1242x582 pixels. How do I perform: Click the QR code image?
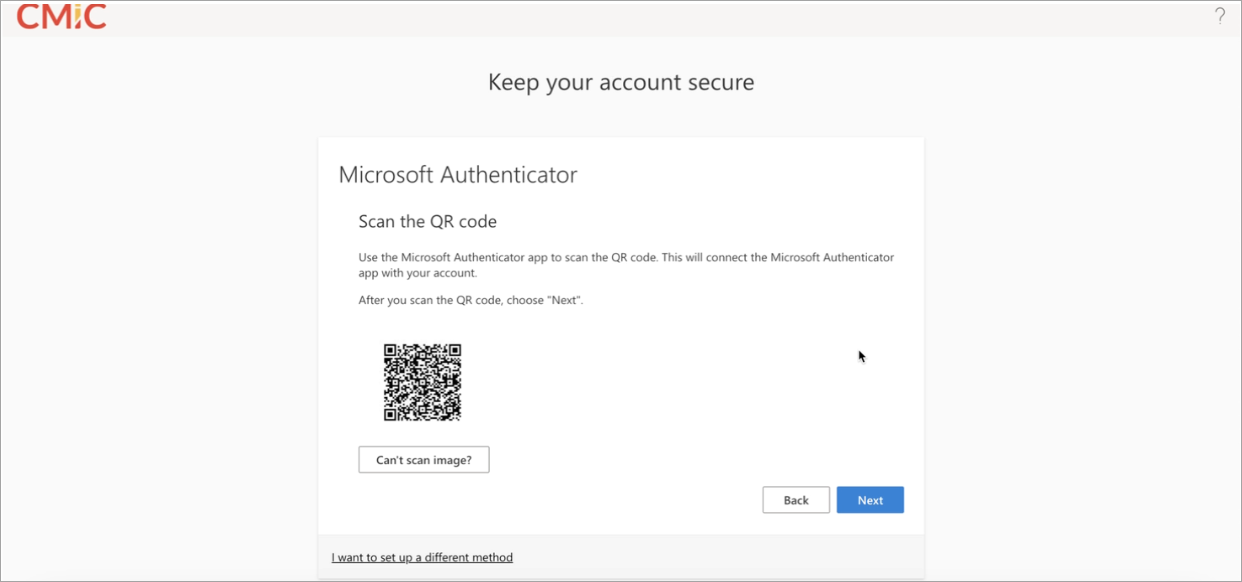click(422, 382)
